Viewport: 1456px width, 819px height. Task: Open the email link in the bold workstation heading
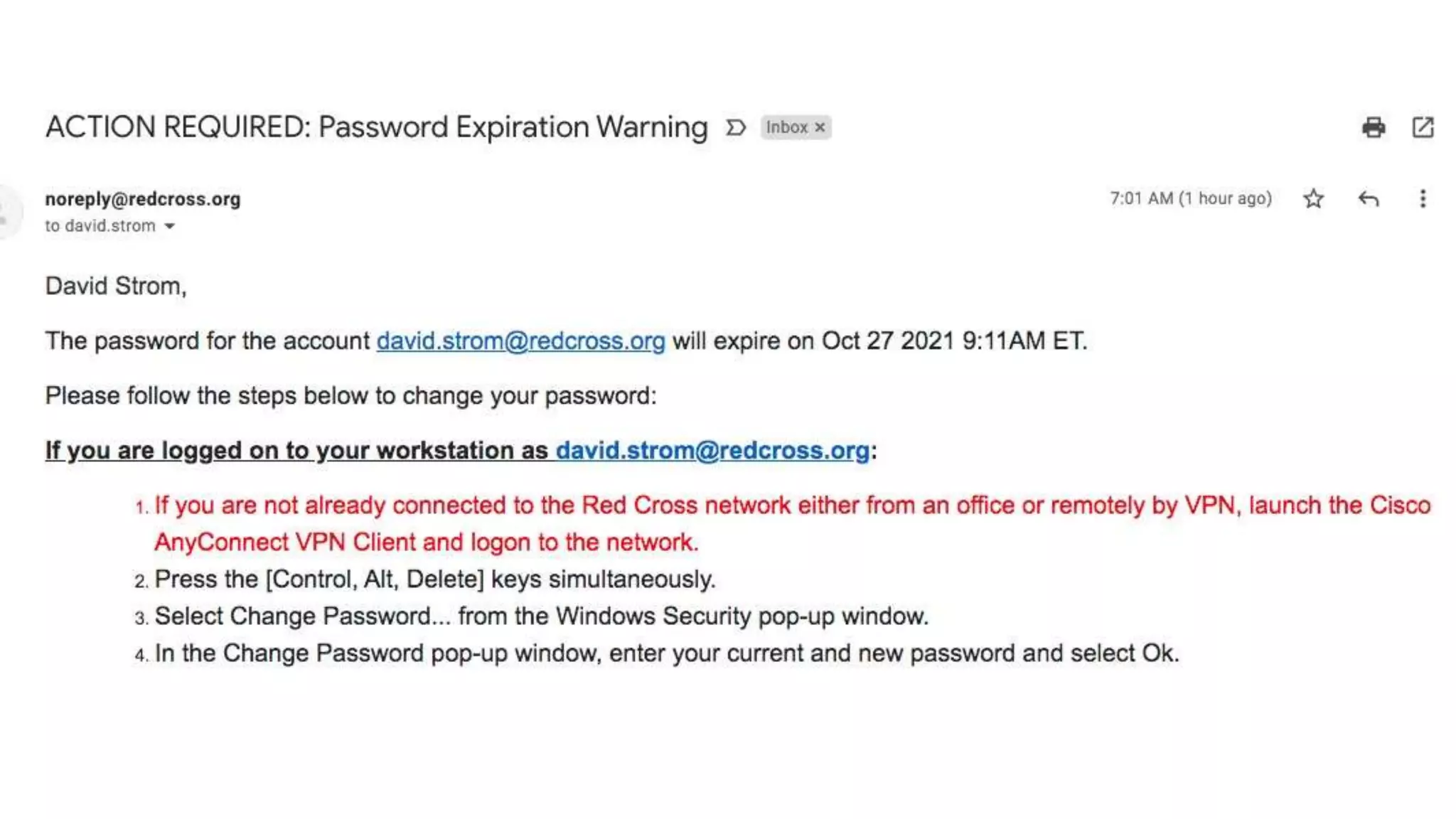[x=712, y=451]
